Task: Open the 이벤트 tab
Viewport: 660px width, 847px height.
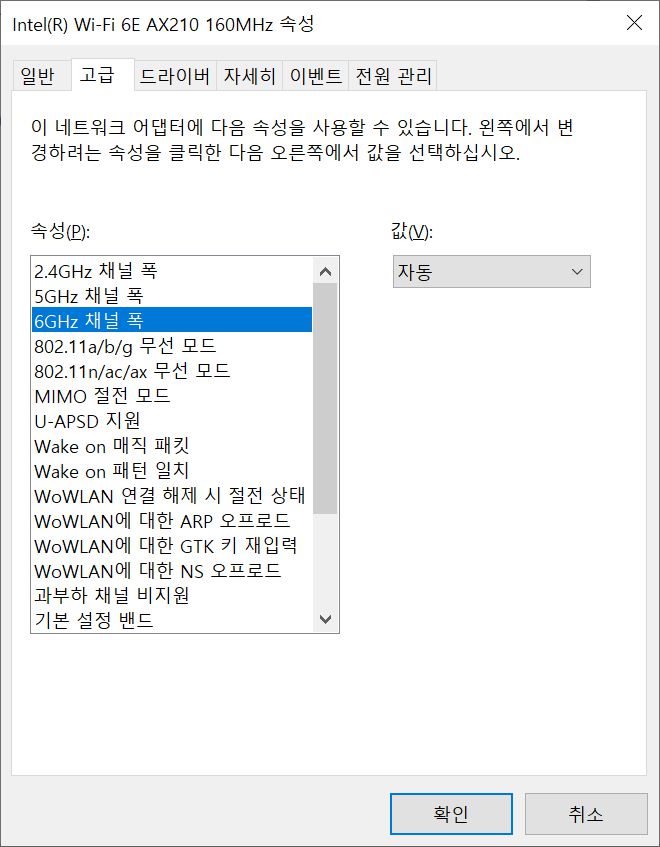Action: click(x=315, y=76)
